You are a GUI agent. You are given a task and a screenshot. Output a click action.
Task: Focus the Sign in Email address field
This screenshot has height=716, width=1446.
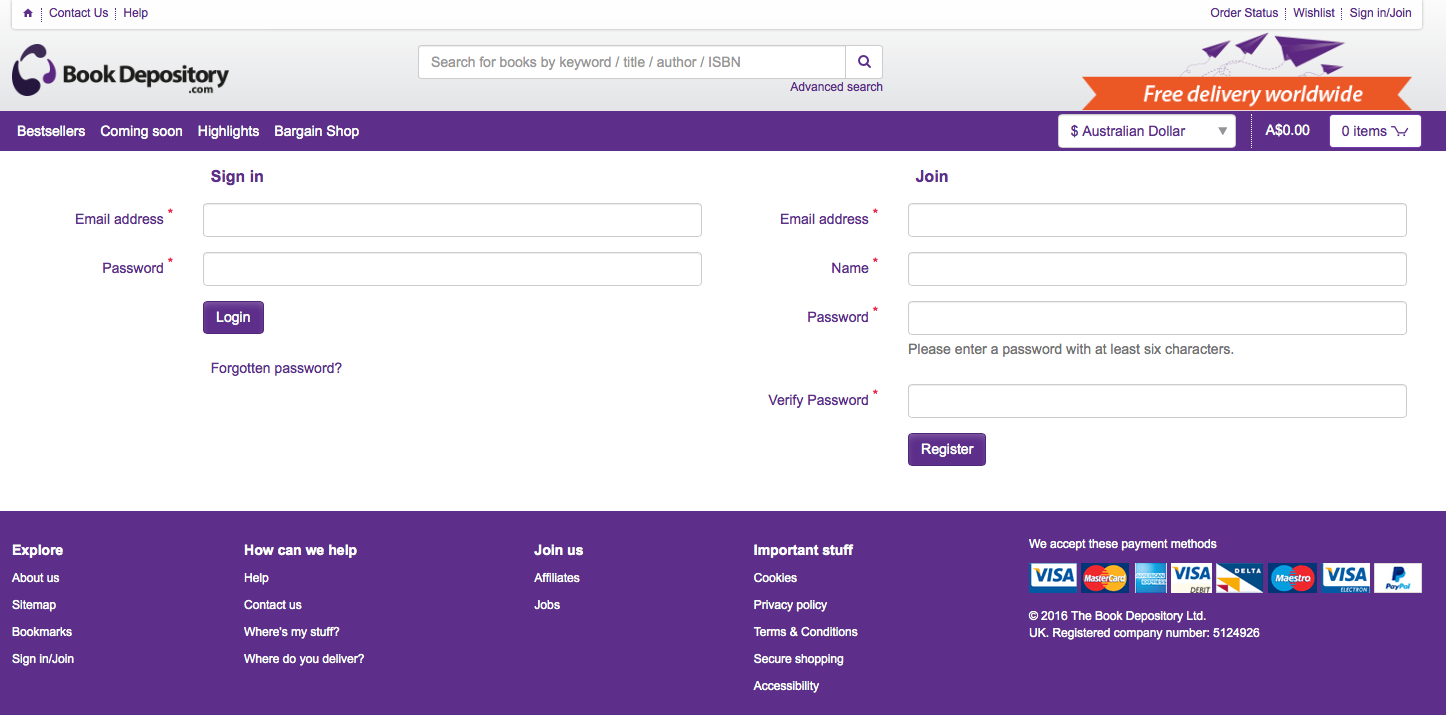(x=452, y=220)
